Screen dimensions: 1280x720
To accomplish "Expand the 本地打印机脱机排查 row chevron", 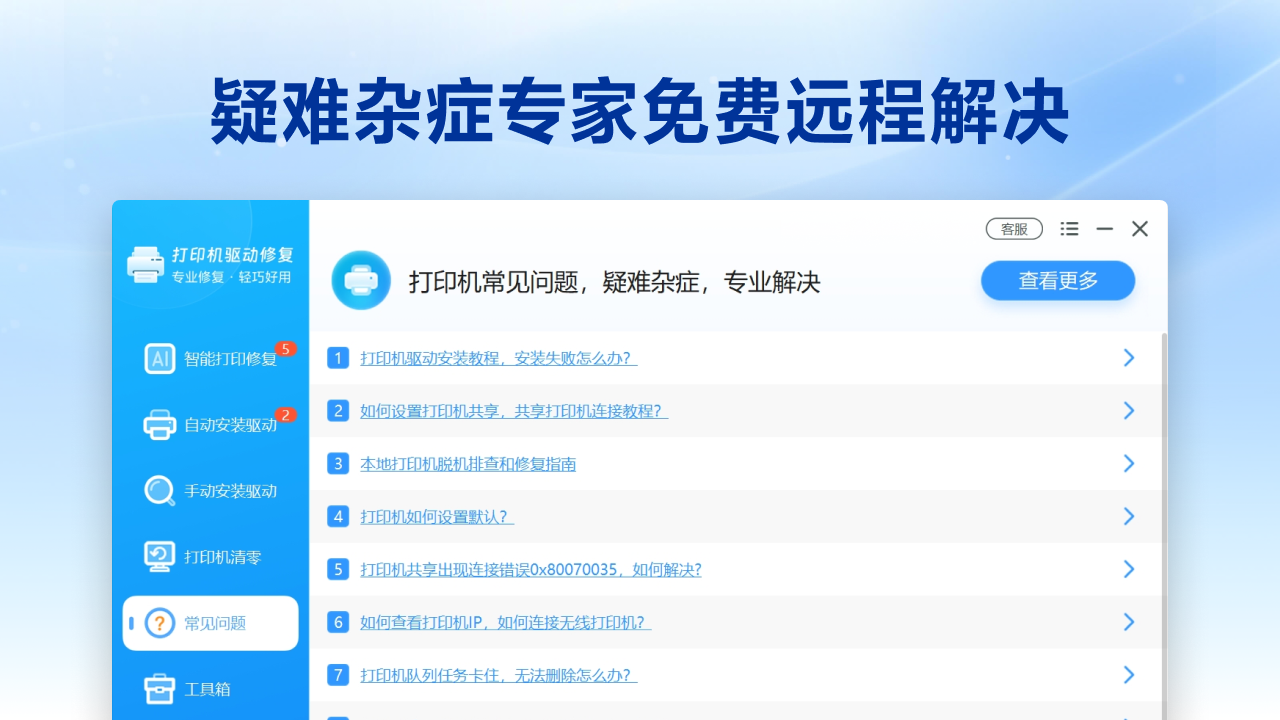I will point(1129,463).
